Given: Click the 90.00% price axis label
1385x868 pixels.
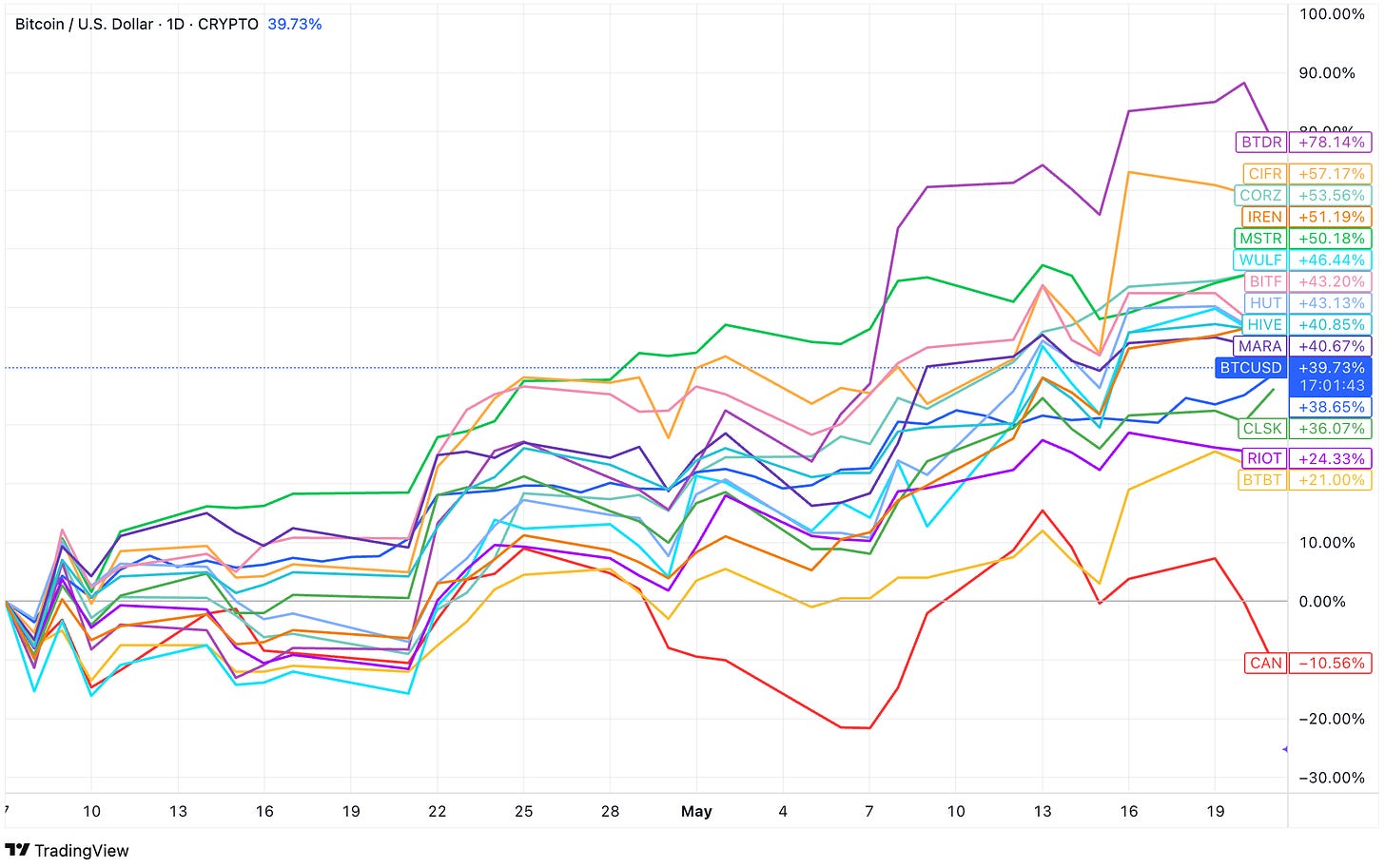Looking at the screenshot, I should tap(1327, 73).
